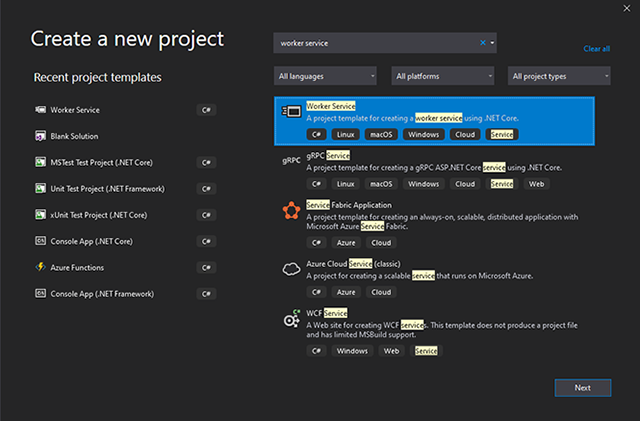Screen dimensions: 640x421
Task: Select the gRPC Service template title
Action: 328,156
